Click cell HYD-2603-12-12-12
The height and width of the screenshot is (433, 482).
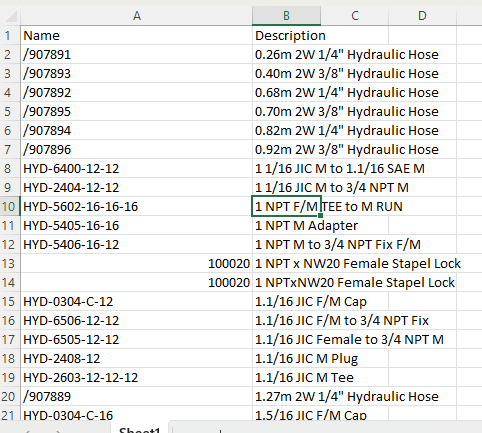click(x=137, y=378)
